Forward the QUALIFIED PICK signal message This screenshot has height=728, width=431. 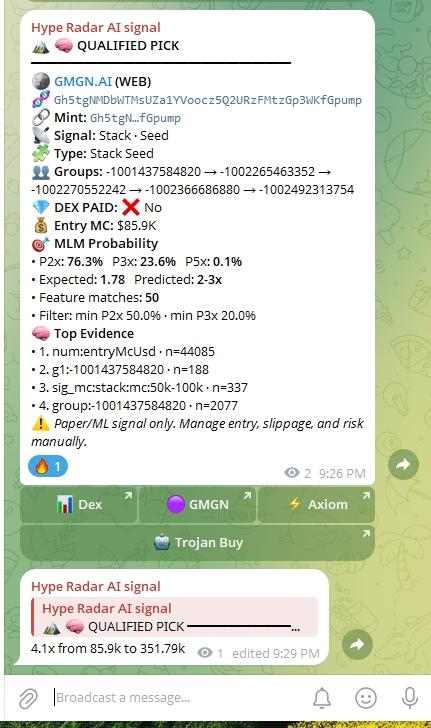[x=403, y=464]
